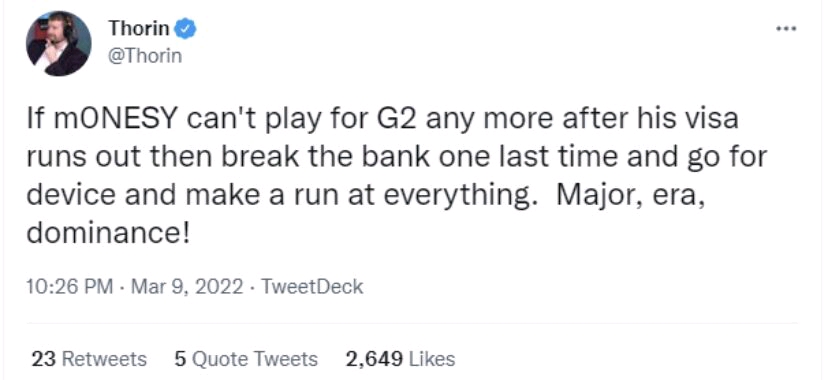828x380 pixels.
Task: Open the three-dot more options menu
Action: point(786,28)
